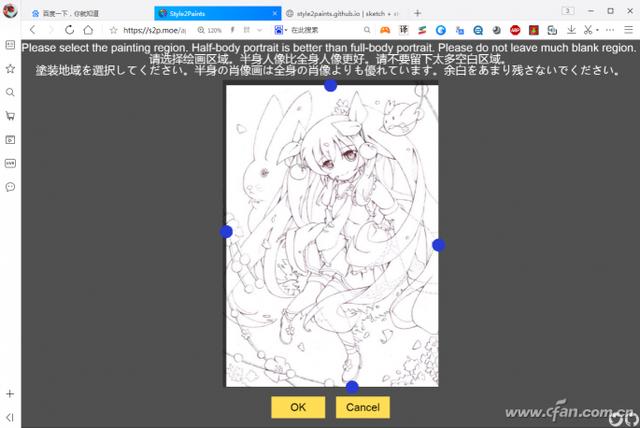Open the sidebar live broadcast icon
The height and width of the screenshot is (428, 640).
click(x=10, y=163)
